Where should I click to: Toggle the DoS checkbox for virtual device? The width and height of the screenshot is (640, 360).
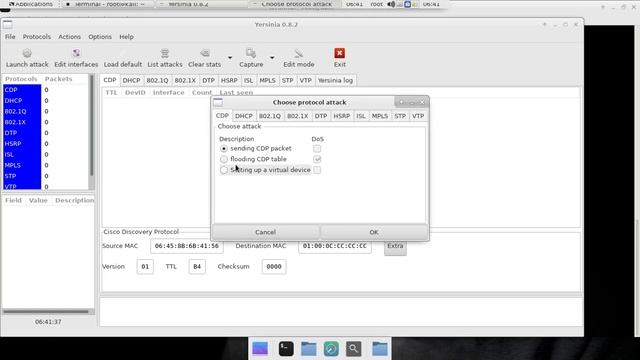pos(317,170)
